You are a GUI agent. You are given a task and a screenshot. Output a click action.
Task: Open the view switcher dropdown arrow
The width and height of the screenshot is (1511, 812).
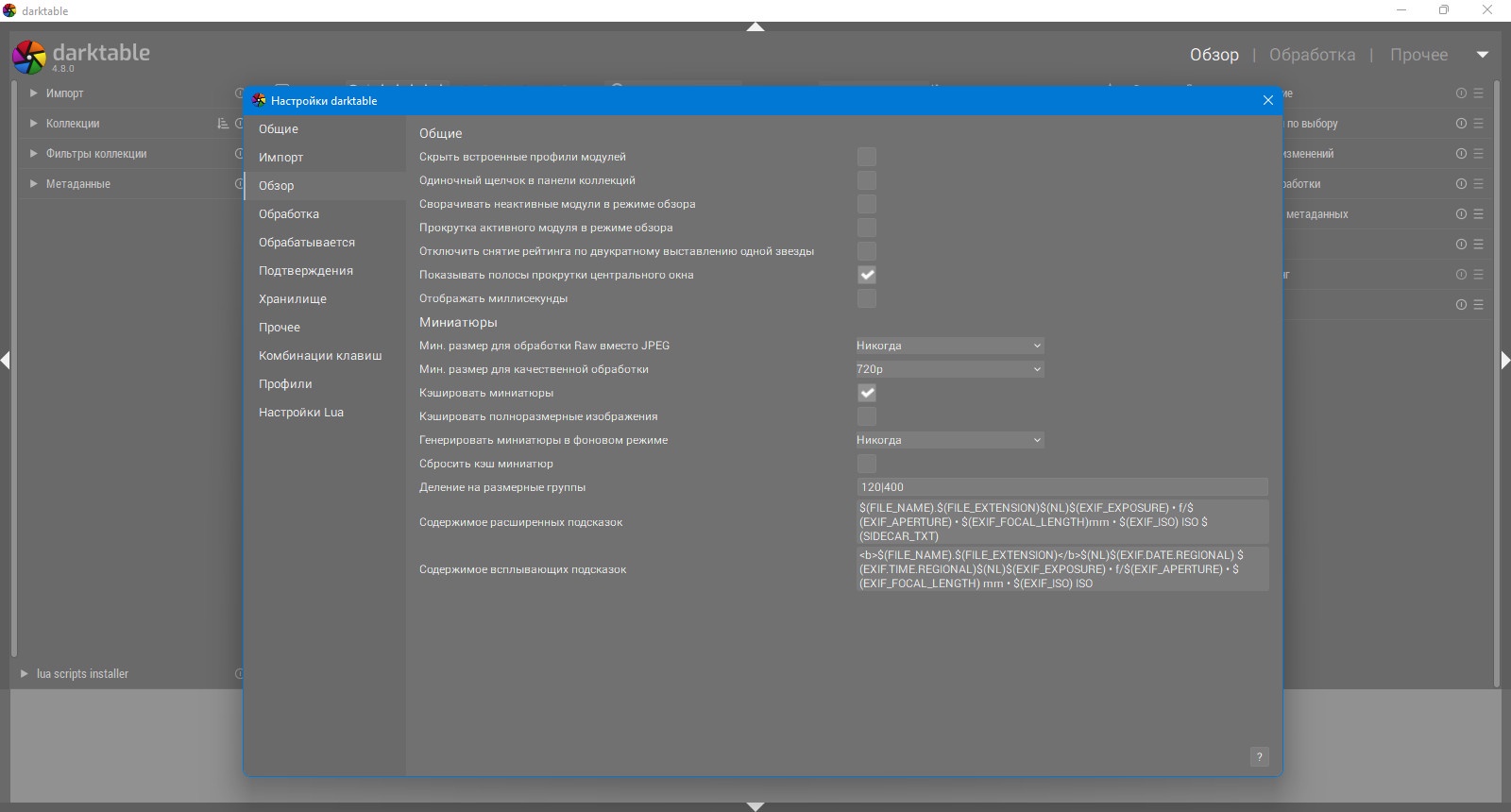(x=1483, y=55)
